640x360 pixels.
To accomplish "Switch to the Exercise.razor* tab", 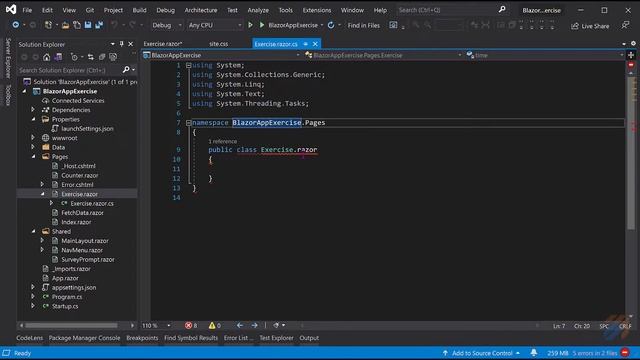I will tap(163, 44).
